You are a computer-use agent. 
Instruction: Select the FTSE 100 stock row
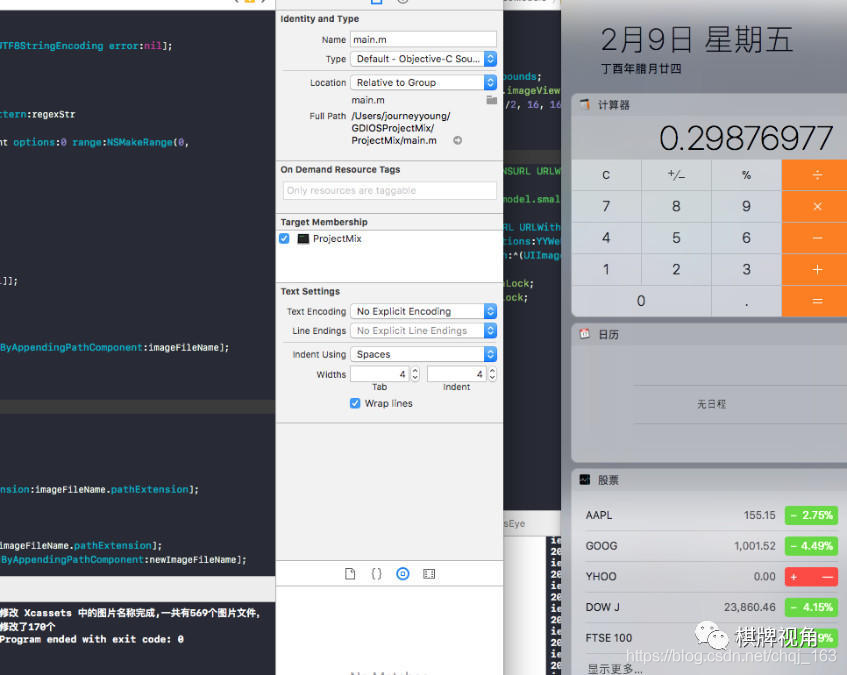pyautogui.click(x=711, y=638)
